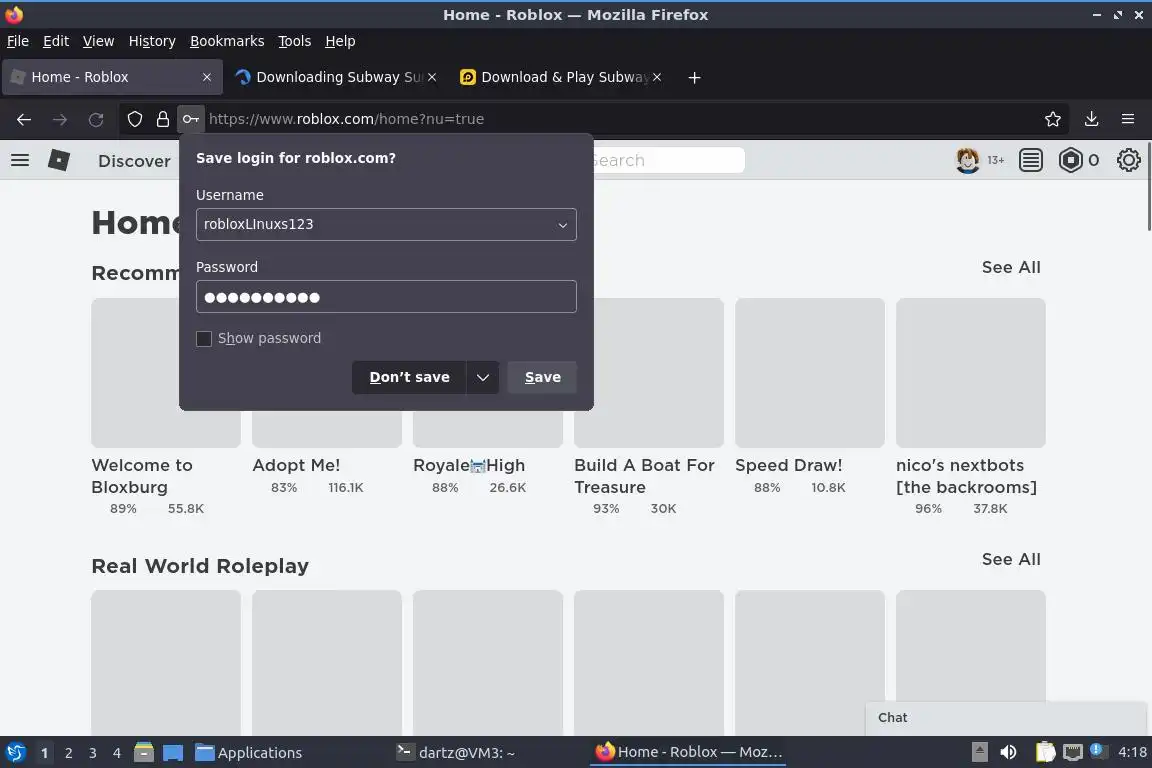Switch to workspace 3 in taskbar
Image resolution: width=1152 pixels, height=768 pixels.
[93, 753]
